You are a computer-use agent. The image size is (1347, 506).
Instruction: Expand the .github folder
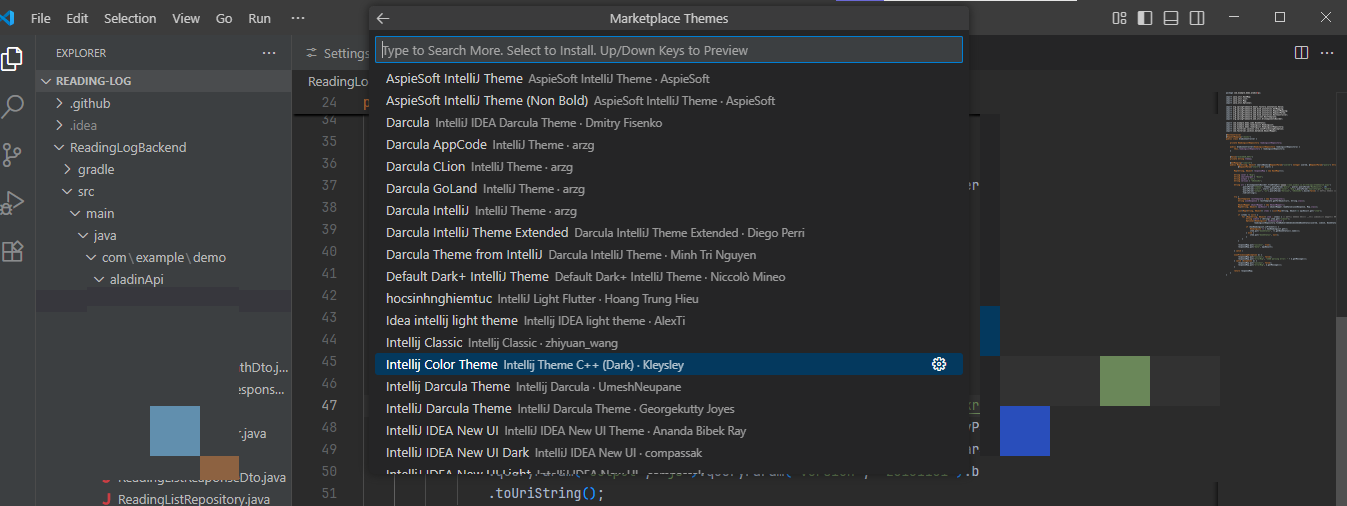[x=163, y=103]
